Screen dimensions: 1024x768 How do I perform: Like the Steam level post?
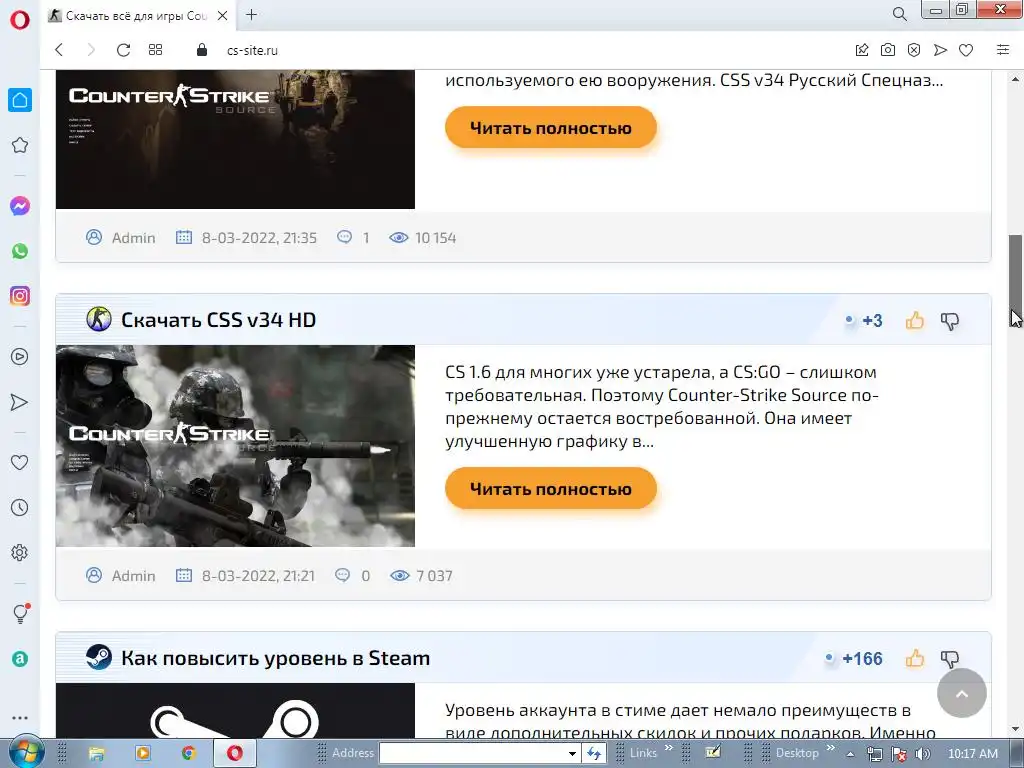pos(914,658)
